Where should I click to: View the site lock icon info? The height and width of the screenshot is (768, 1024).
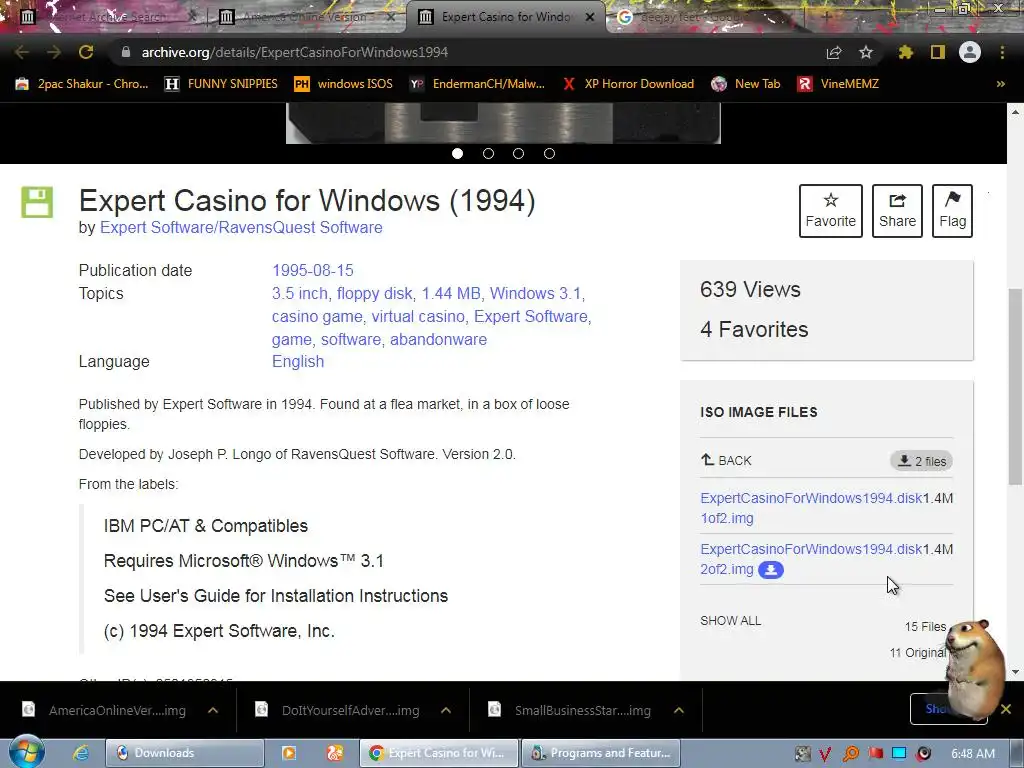tap(126, 52)
